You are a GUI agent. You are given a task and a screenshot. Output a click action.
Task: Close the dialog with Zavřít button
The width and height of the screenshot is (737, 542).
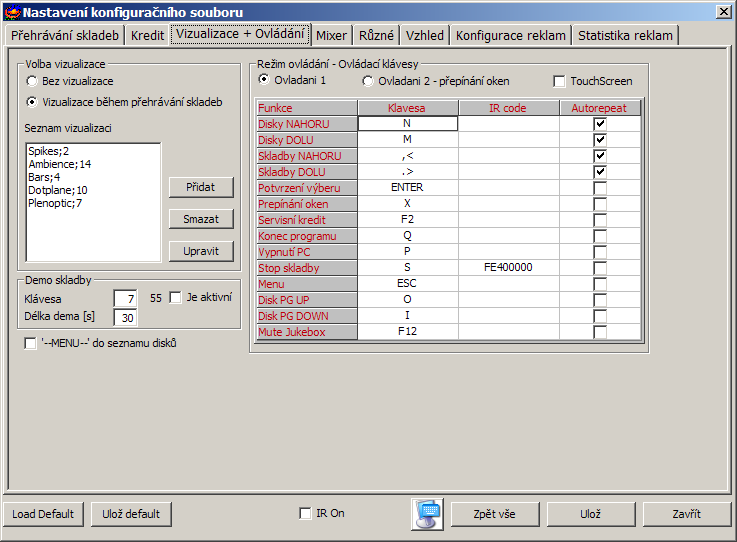[686, 514]
